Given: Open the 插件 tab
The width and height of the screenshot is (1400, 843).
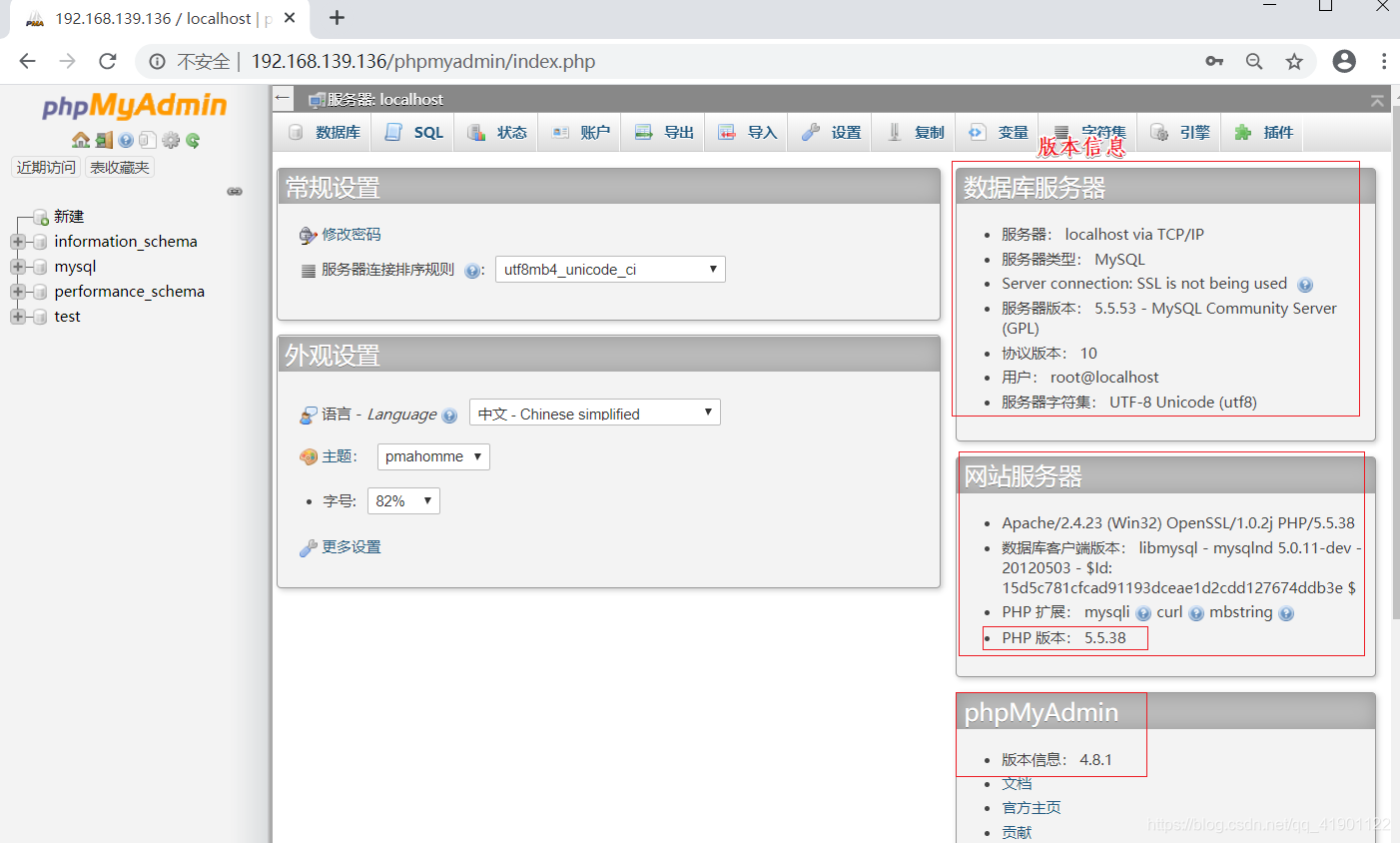Looking at the screenshot, I should pos(1263,132).
